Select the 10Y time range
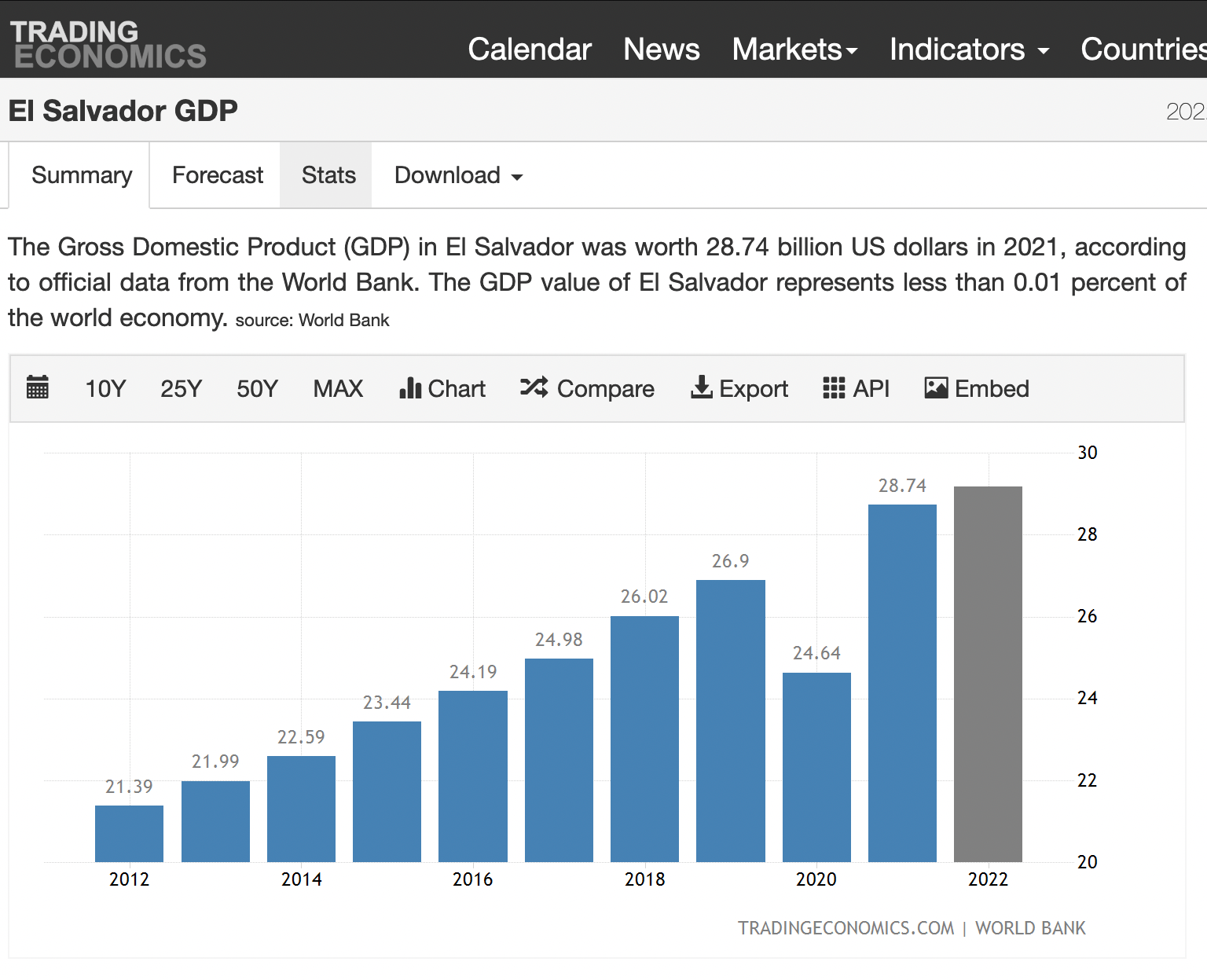This screenshot has width=1207, height=980. coord(105,388)
